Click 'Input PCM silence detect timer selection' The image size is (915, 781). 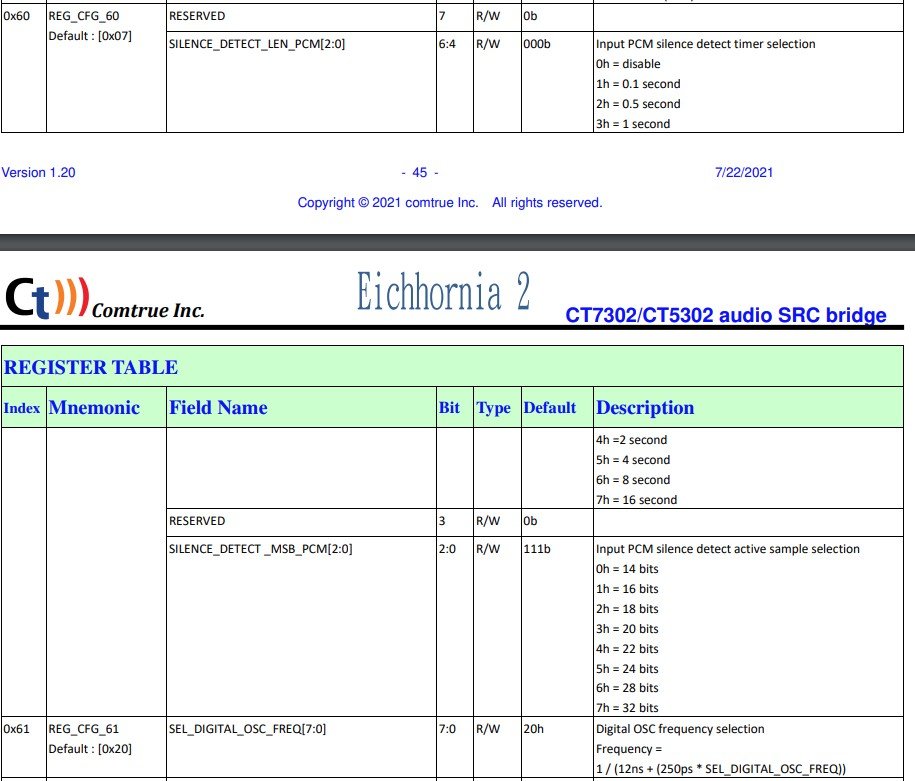(x=706, y=44)
